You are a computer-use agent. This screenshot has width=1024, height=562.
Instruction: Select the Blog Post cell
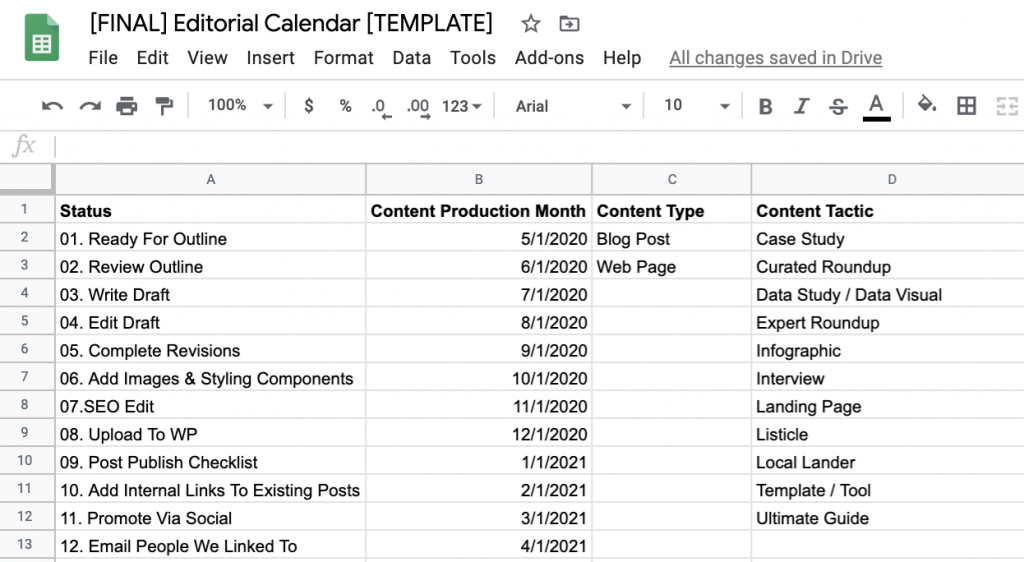tap(672, 238)
